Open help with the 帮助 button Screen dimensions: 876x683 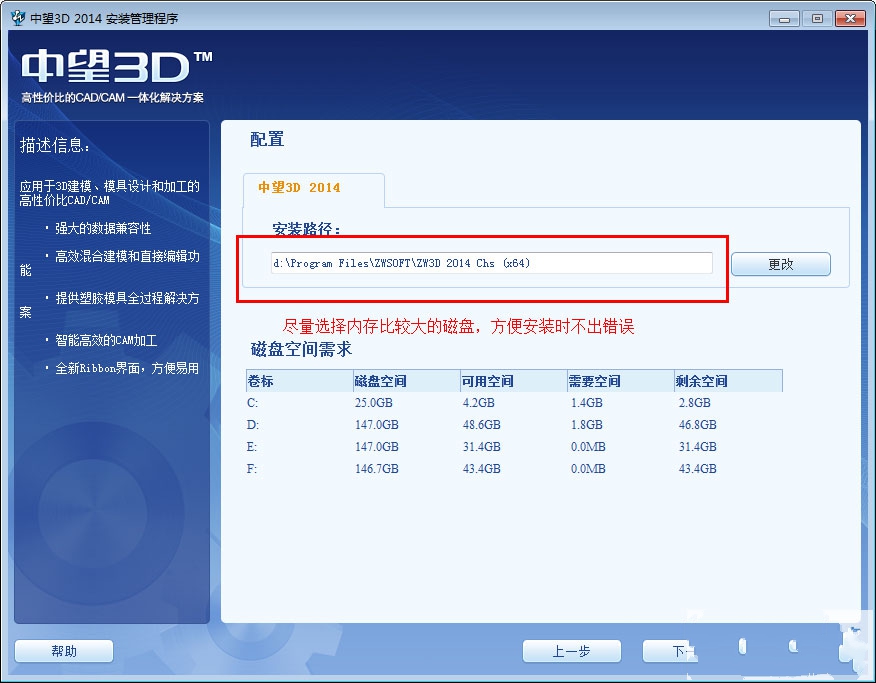pos(64,651)
